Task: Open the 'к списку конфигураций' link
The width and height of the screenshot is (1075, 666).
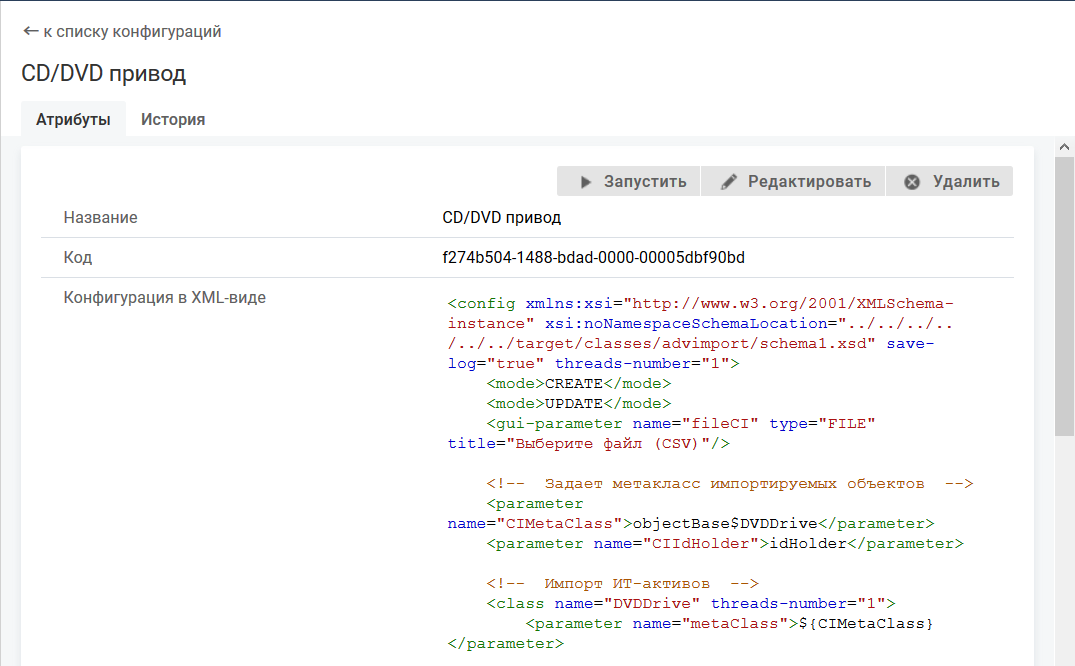Action: pyautogui.click(x=132, y=32)
